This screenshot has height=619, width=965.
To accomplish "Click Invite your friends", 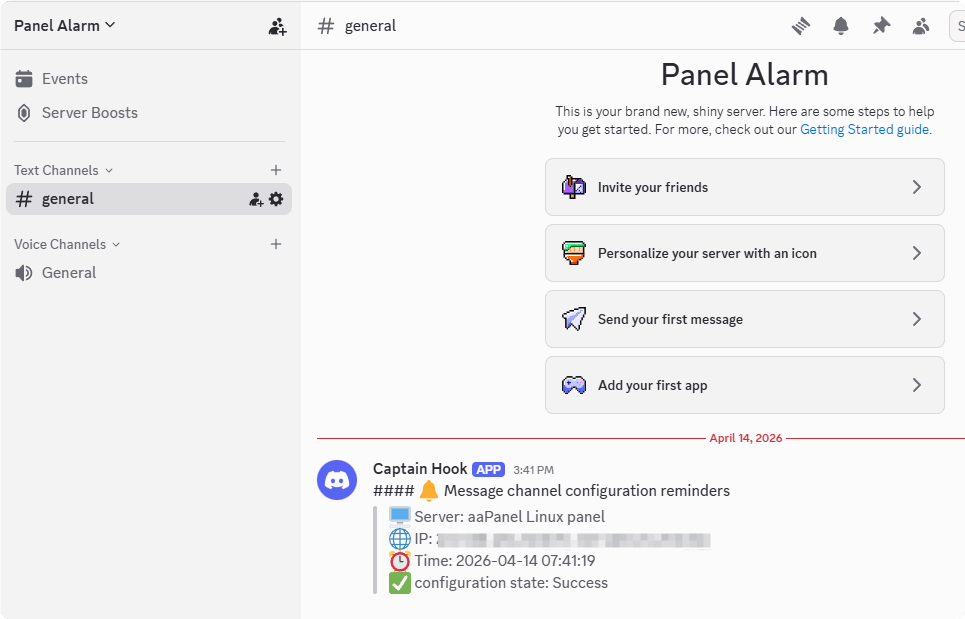I will pos(744,187).
